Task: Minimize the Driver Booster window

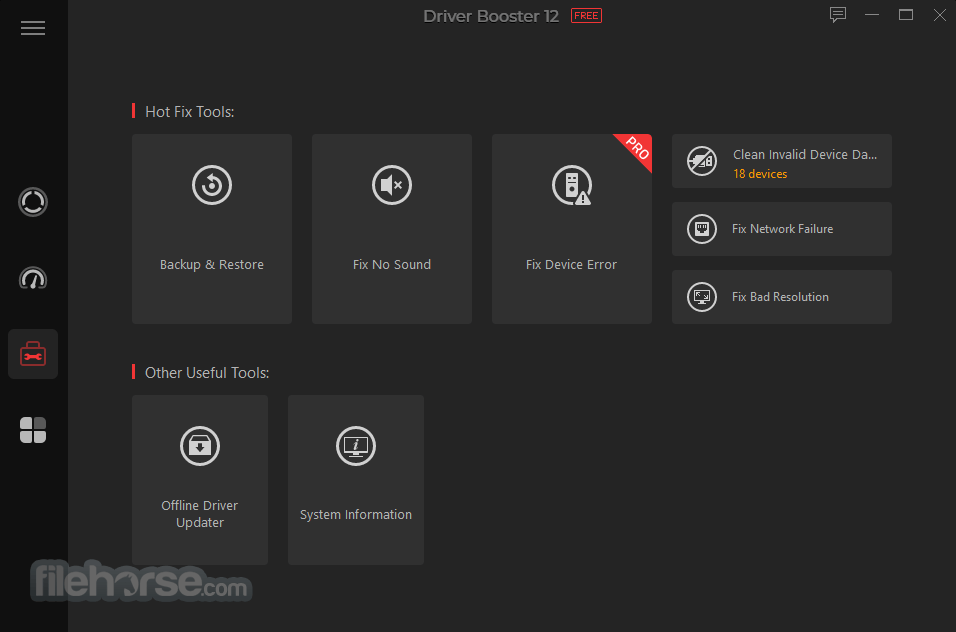Action: (x=872, y=15)
